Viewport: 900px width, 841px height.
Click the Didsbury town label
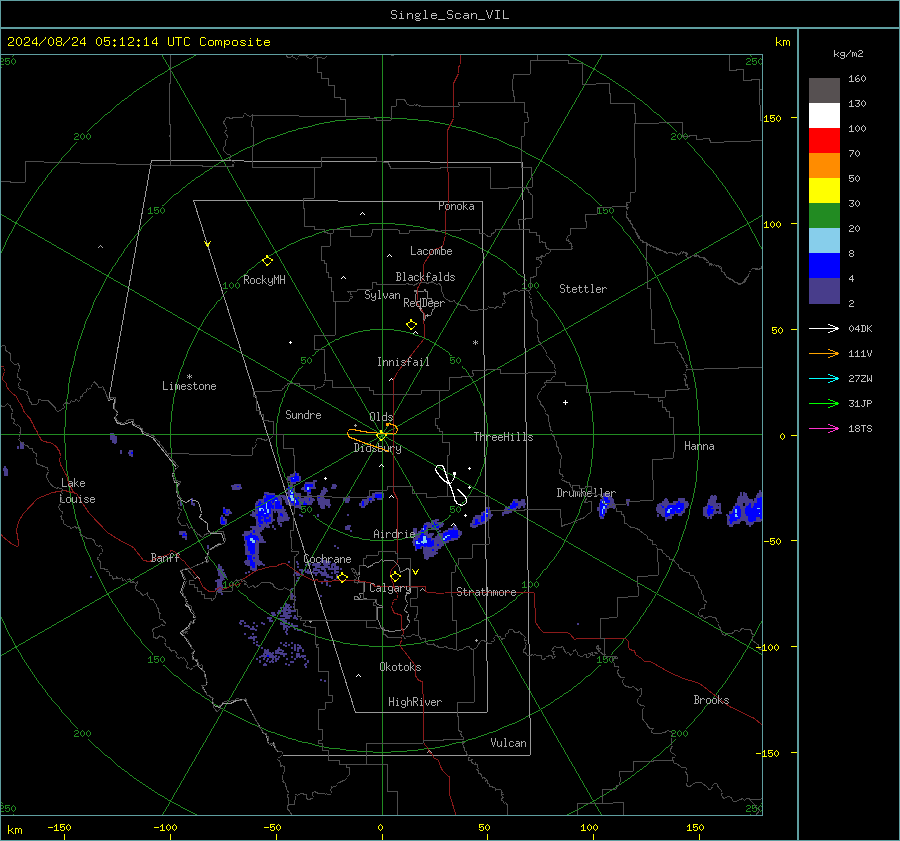point(377,448)
